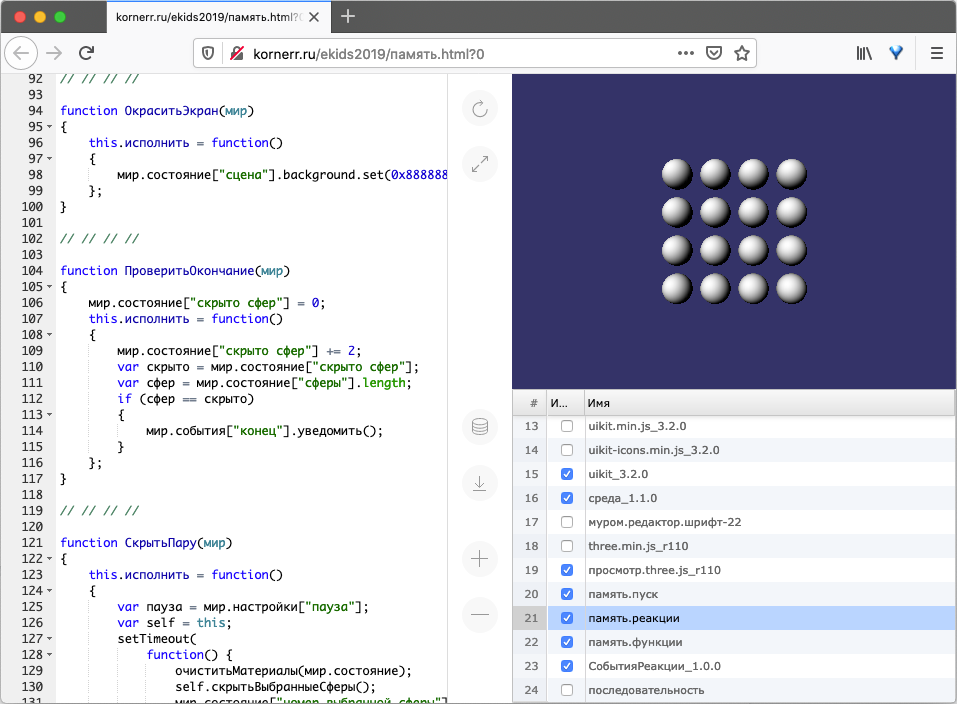Check the последовательность checkbox
Viewport: 957px width, 704px height.
tap(567, 690)
